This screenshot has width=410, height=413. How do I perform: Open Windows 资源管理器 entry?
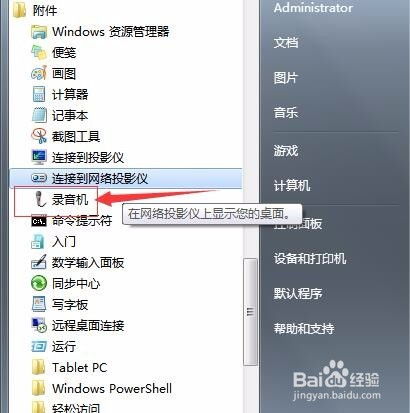100,32
